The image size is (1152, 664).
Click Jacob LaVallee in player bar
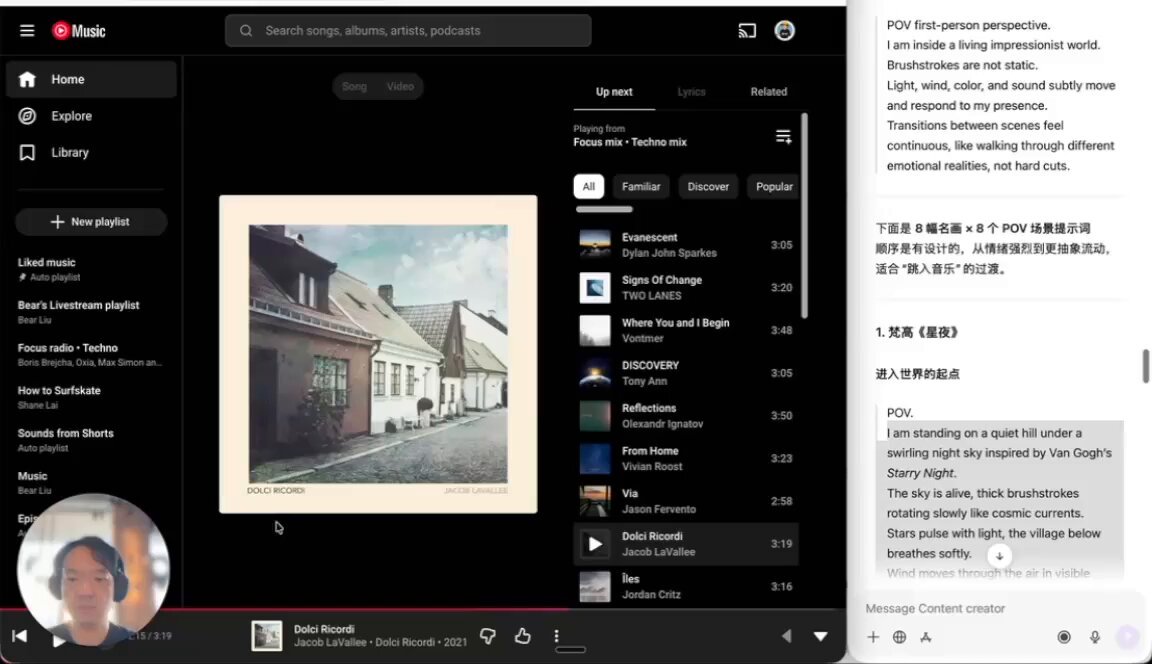[x=330, y=643]
